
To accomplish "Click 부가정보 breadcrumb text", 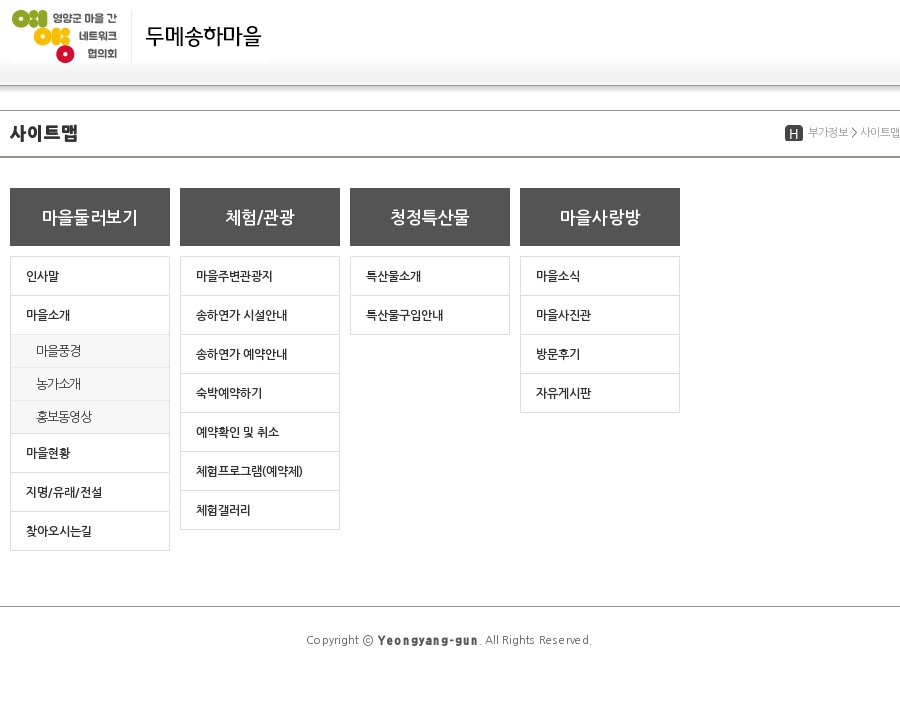I will tap(828, 133).
